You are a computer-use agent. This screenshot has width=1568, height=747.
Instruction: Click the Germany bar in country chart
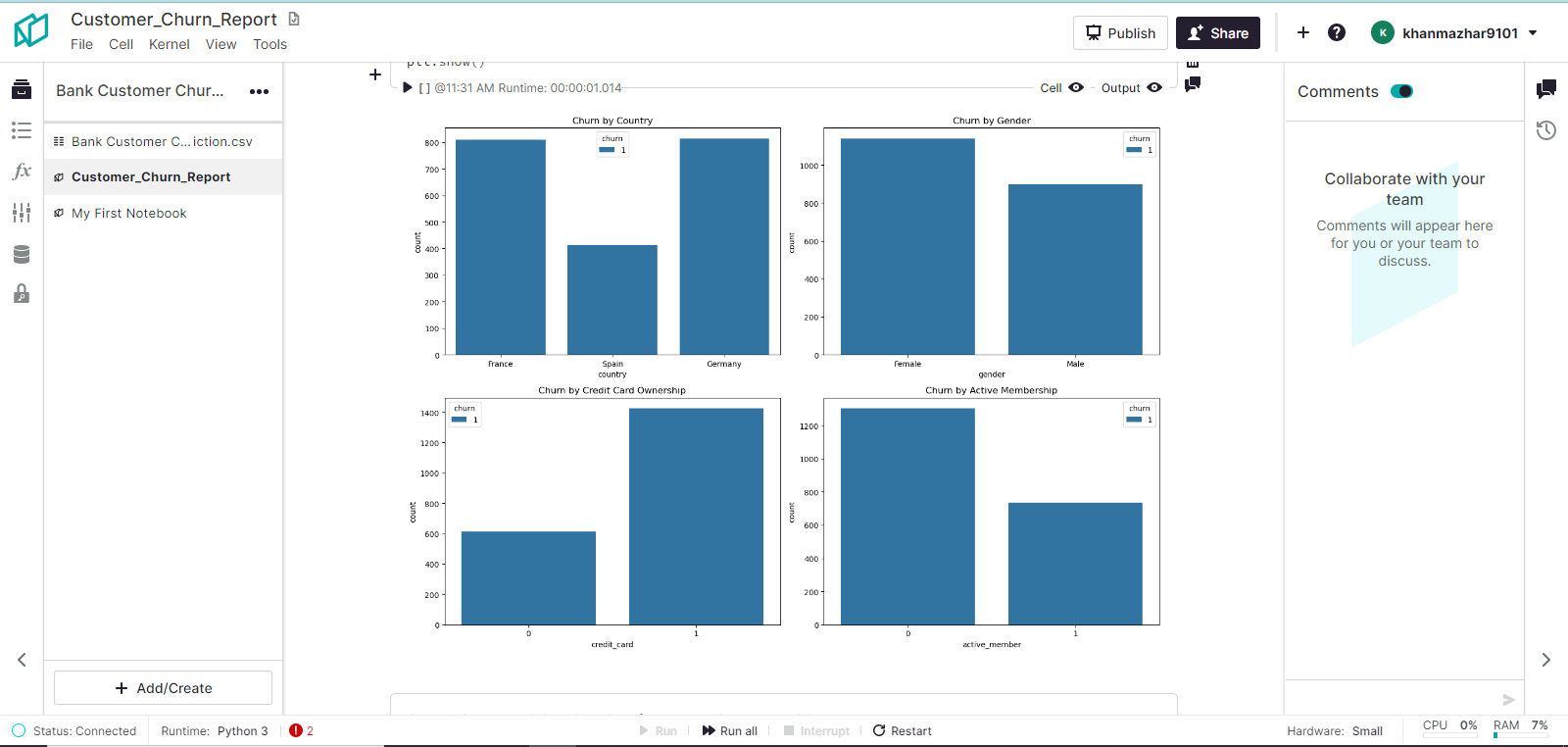[x=724, y=247]
